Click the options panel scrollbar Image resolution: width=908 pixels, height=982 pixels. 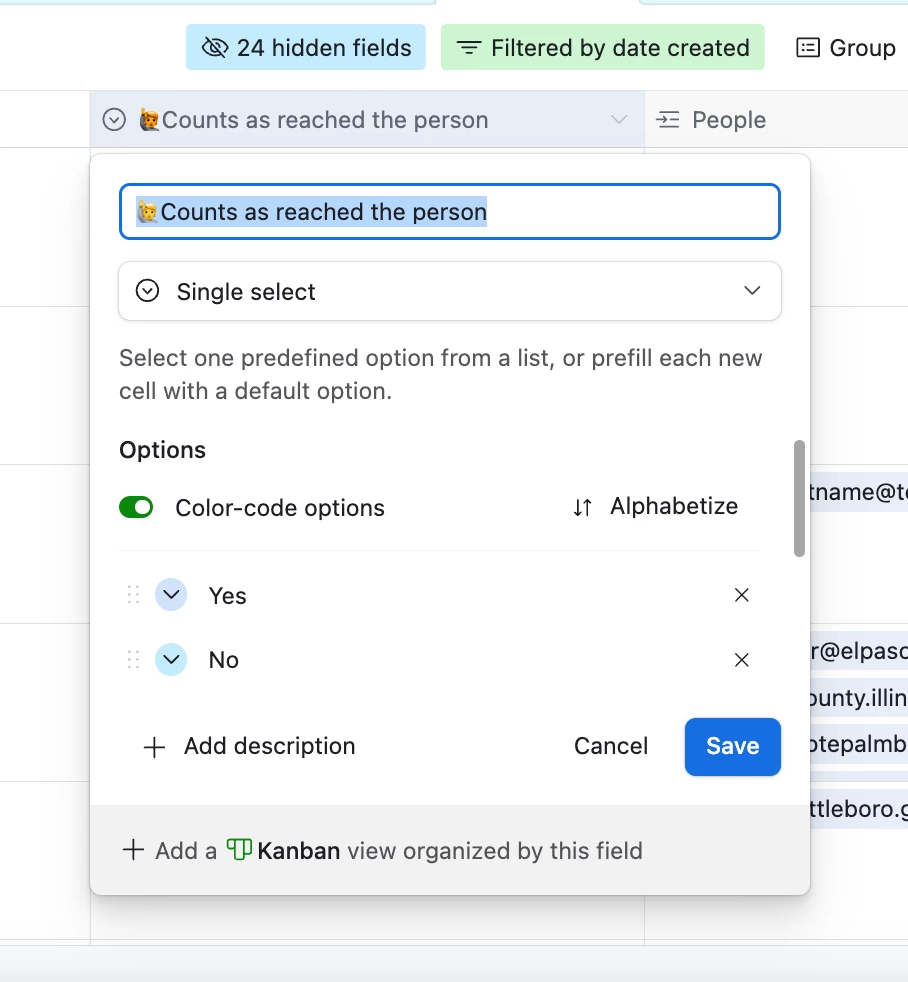[799, 498]
